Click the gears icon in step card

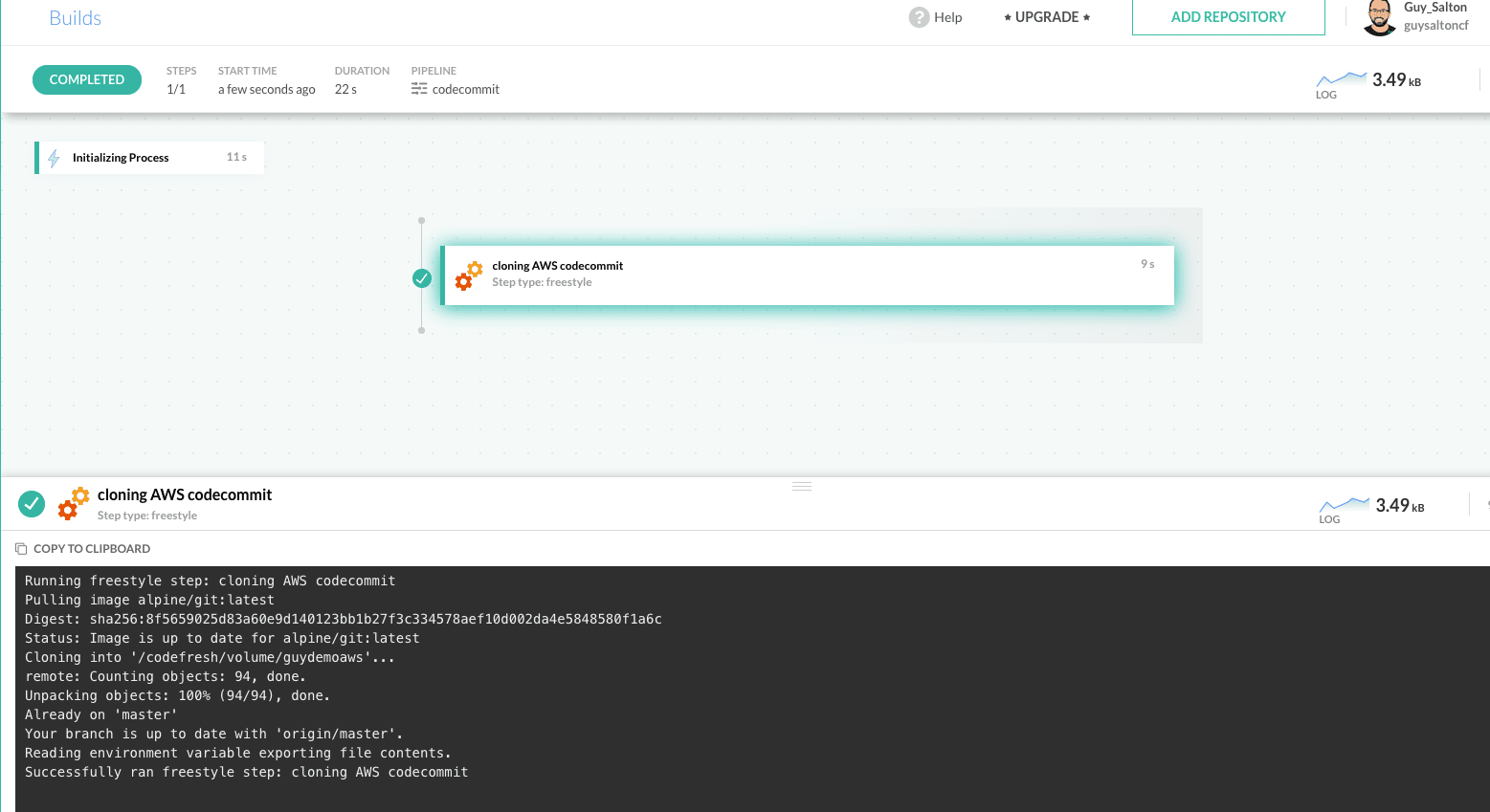click(x=468, y=275)
